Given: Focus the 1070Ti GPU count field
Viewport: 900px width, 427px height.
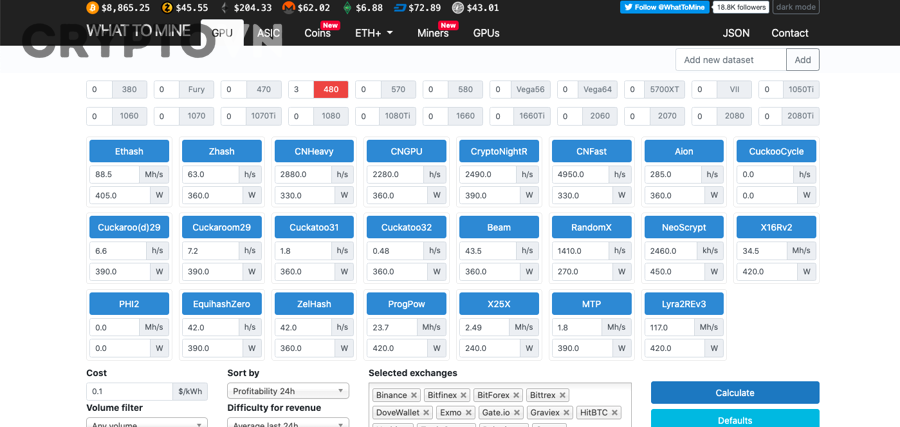Looking at the screenshot, I should 234,116.
